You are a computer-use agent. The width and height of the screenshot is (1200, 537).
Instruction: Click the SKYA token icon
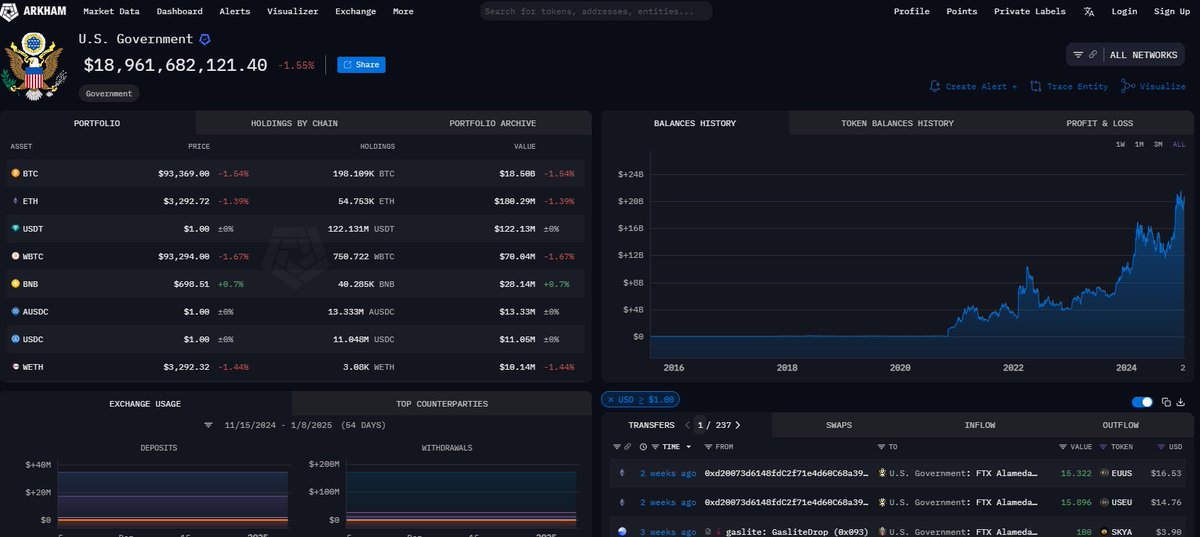click(x=1104, y=531)
